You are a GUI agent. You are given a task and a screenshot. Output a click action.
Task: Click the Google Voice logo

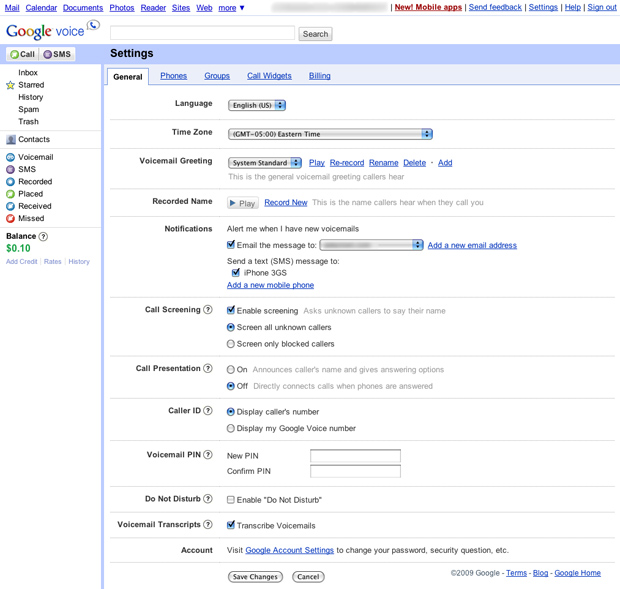click(53, 30)
